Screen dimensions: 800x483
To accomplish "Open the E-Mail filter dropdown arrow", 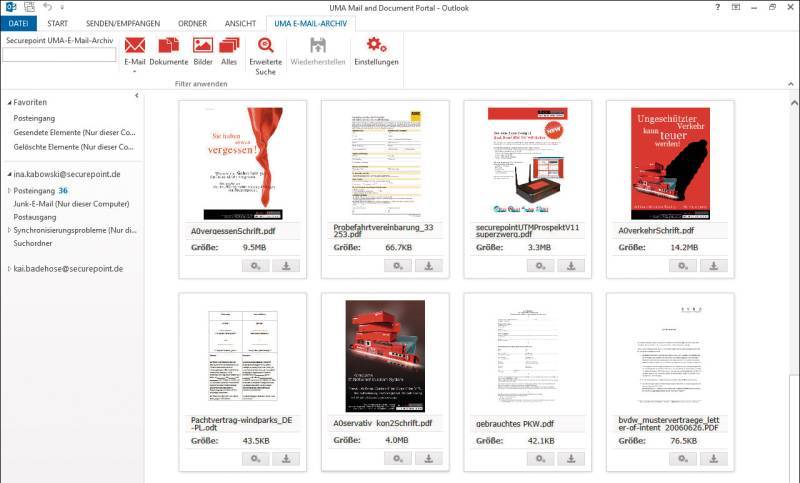I will (x=135, y=72).
